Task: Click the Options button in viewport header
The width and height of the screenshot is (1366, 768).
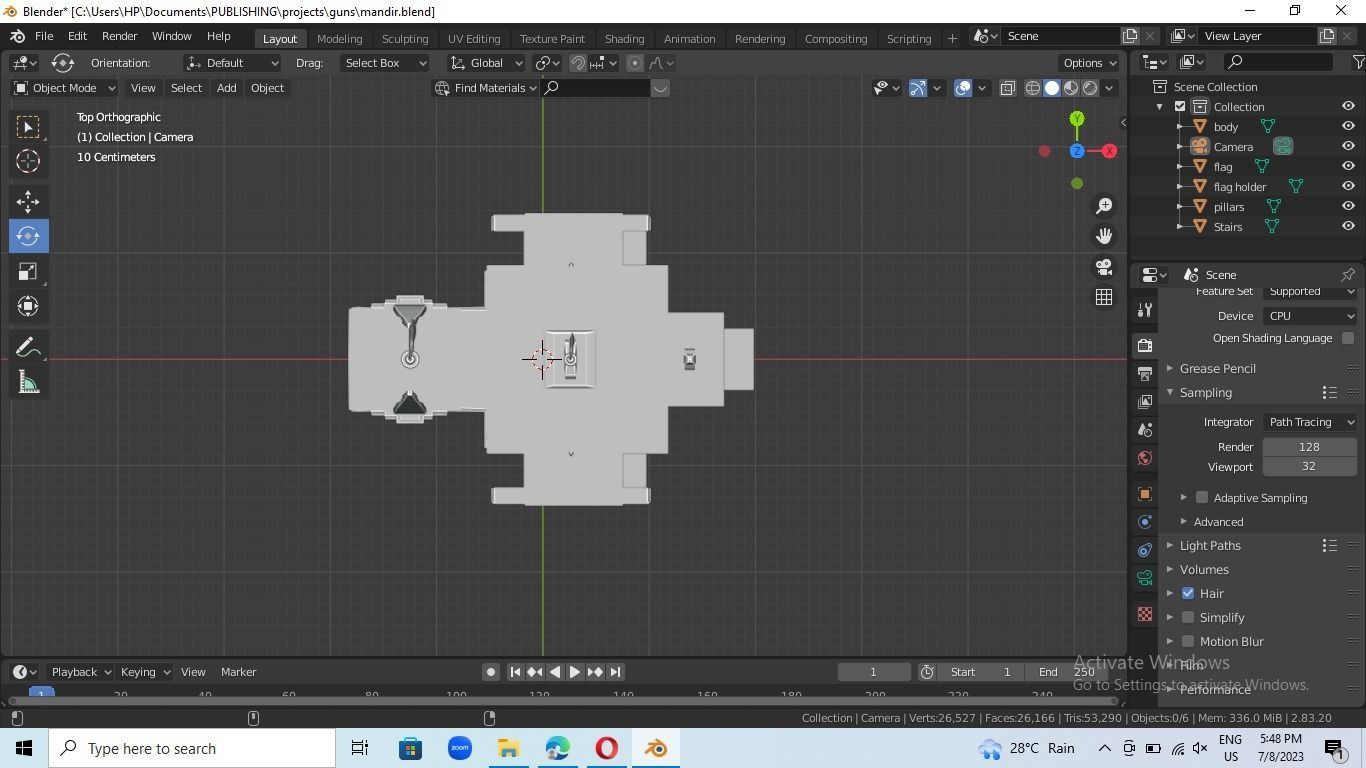Action: point(1089,63)
